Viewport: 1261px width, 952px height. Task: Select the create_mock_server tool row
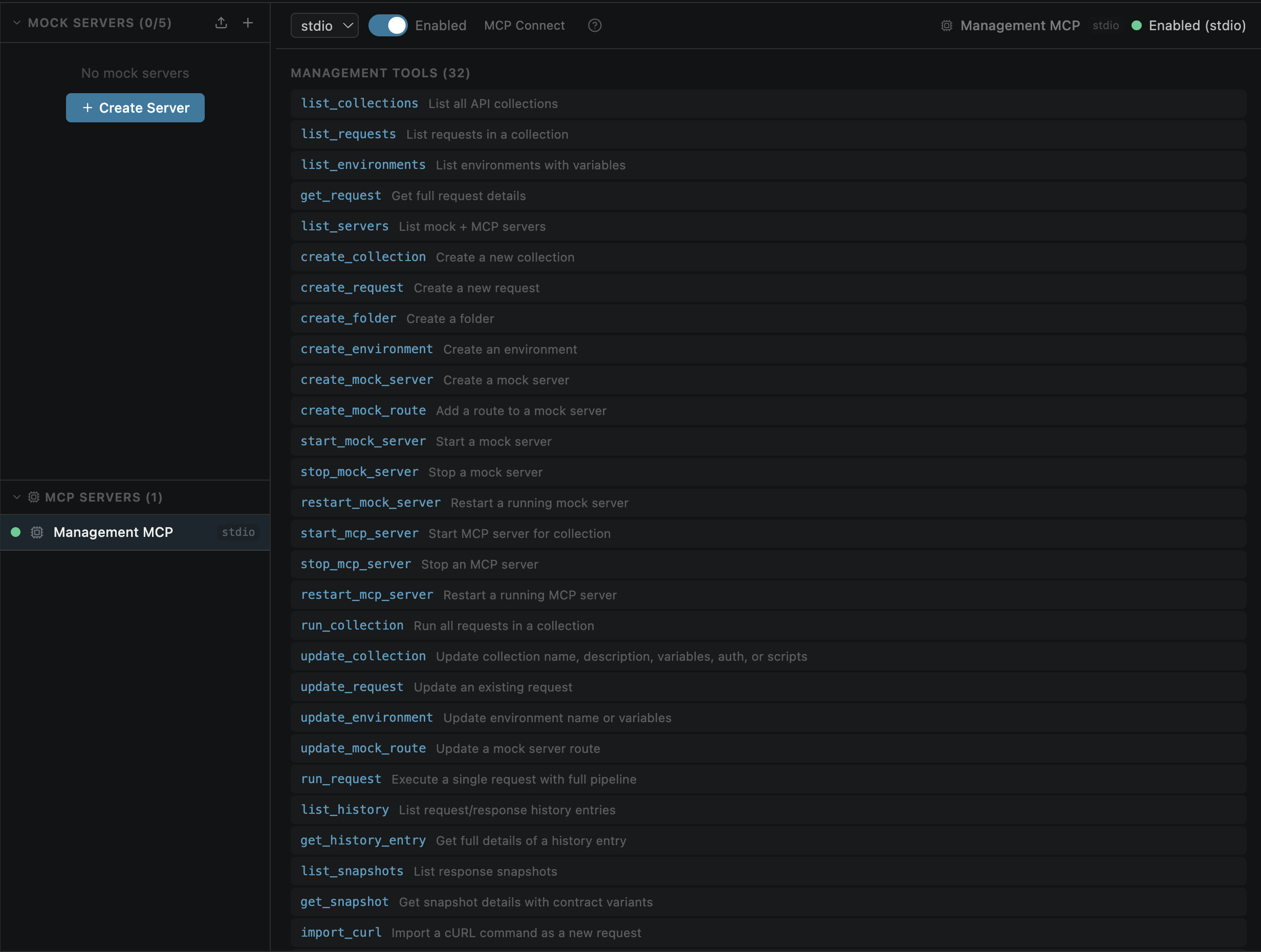(769, 380)
